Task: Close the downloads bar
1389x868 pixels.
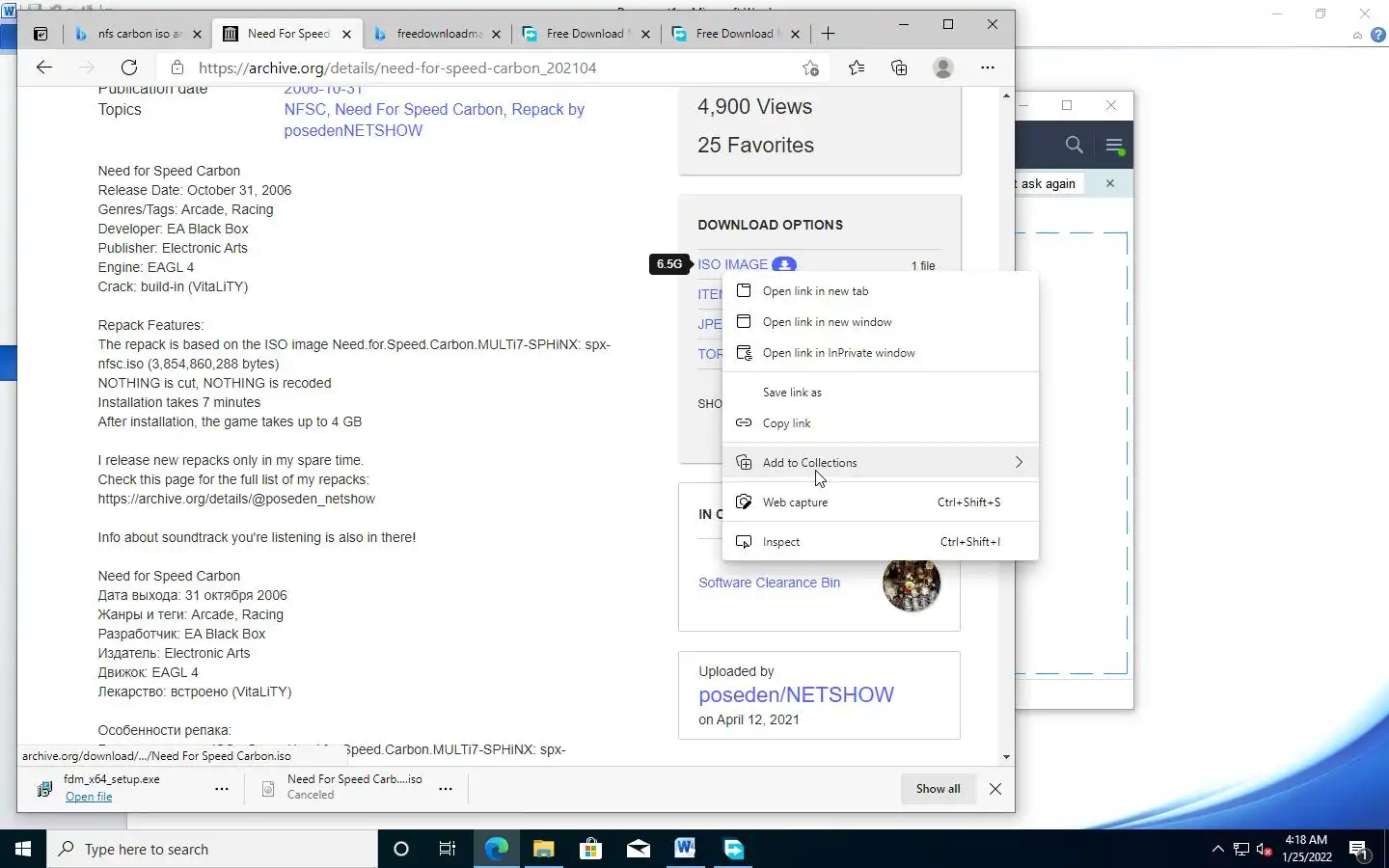Action: click(995, 789)
